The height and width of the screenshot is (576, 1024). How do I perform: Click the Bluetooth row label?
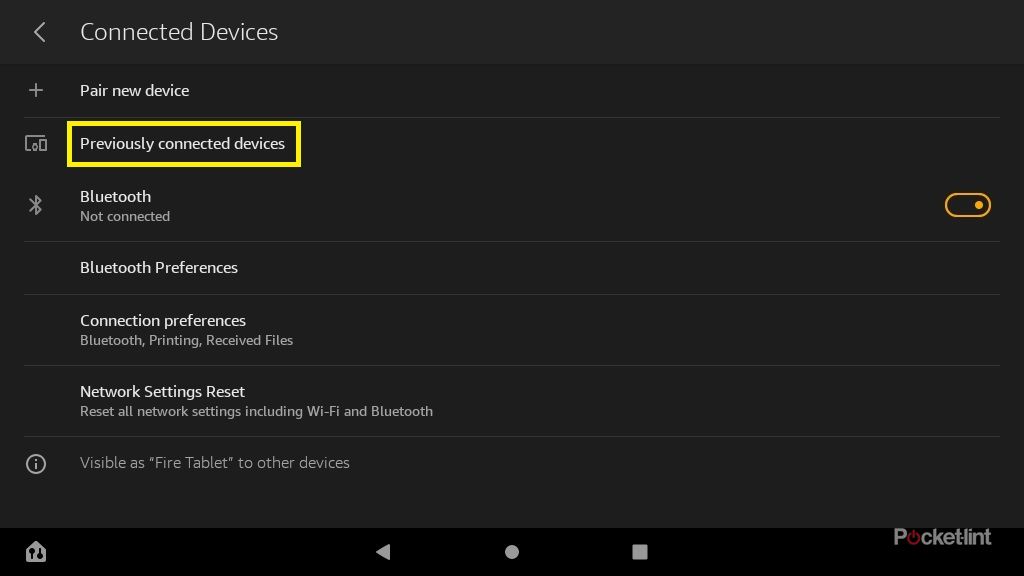(115, 197)
